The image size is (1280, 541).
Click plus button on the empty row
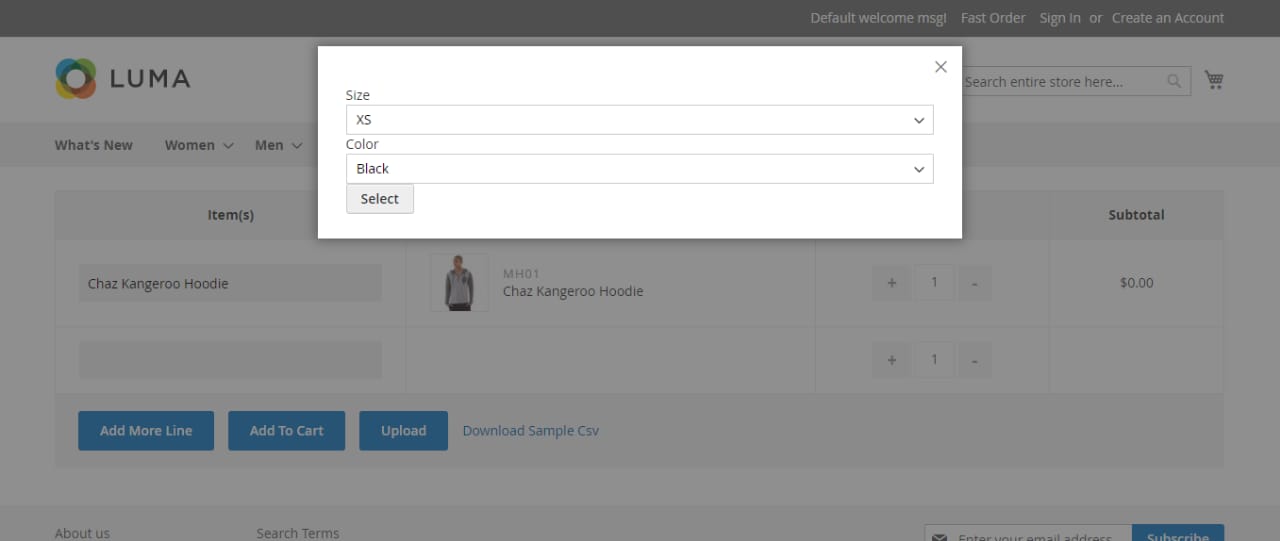(x=891, y=360)
